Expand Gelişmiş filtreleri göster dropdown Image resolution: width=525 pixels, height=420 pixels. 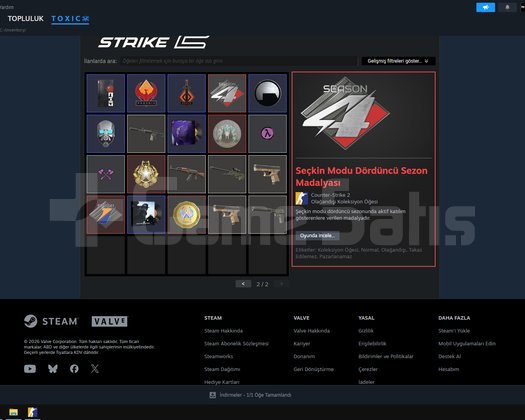pyautogui.click(x=398, y=61)
